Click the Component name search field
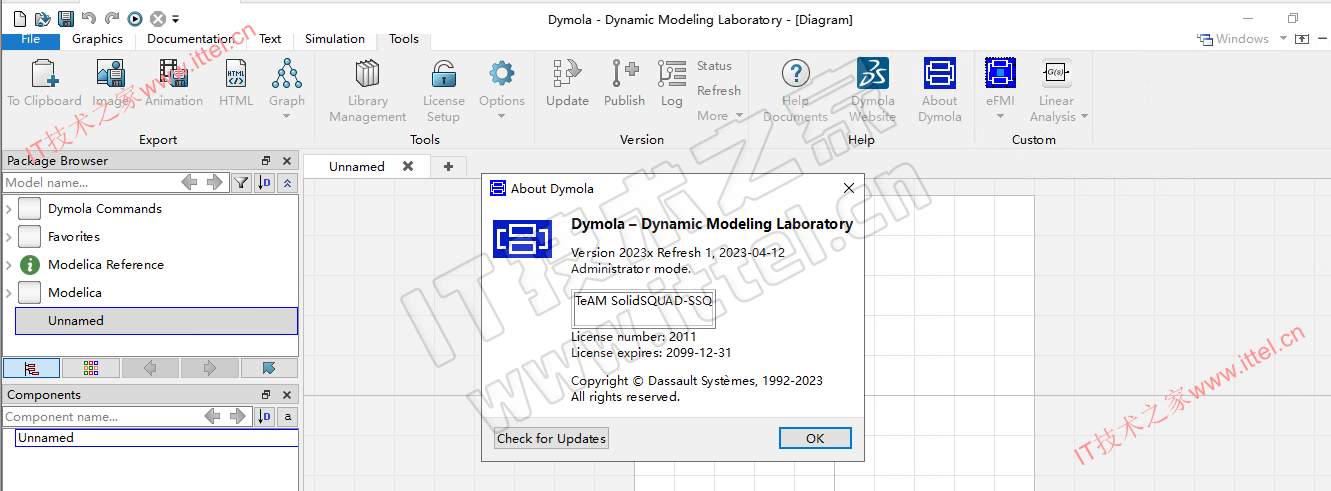 pyautogui.click(x=100, y=416)
